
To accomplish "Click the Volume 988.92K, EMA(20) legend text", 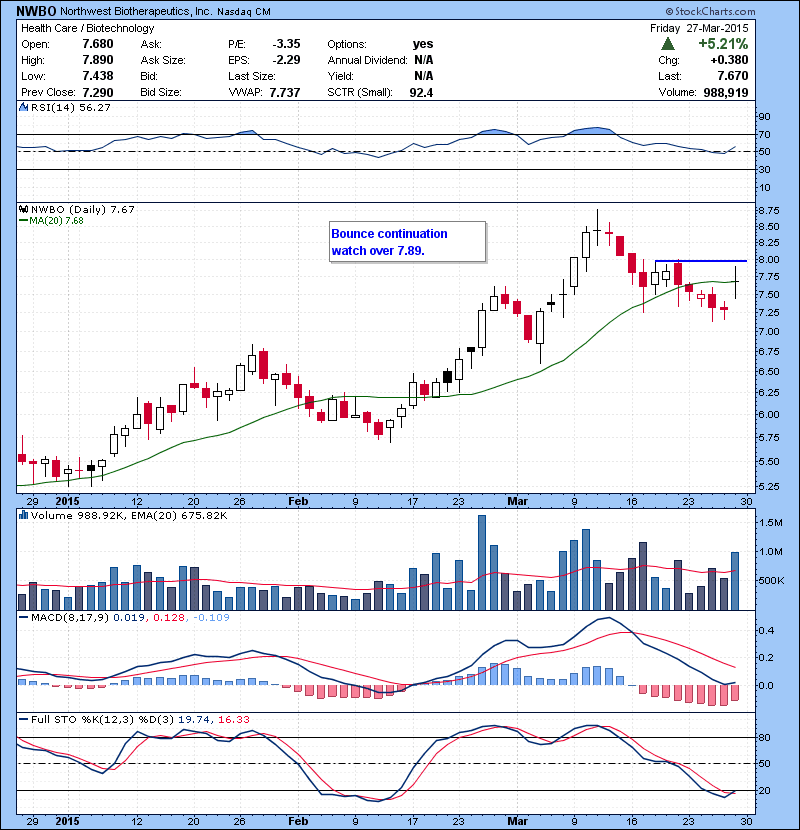I will tap(129, 515).
